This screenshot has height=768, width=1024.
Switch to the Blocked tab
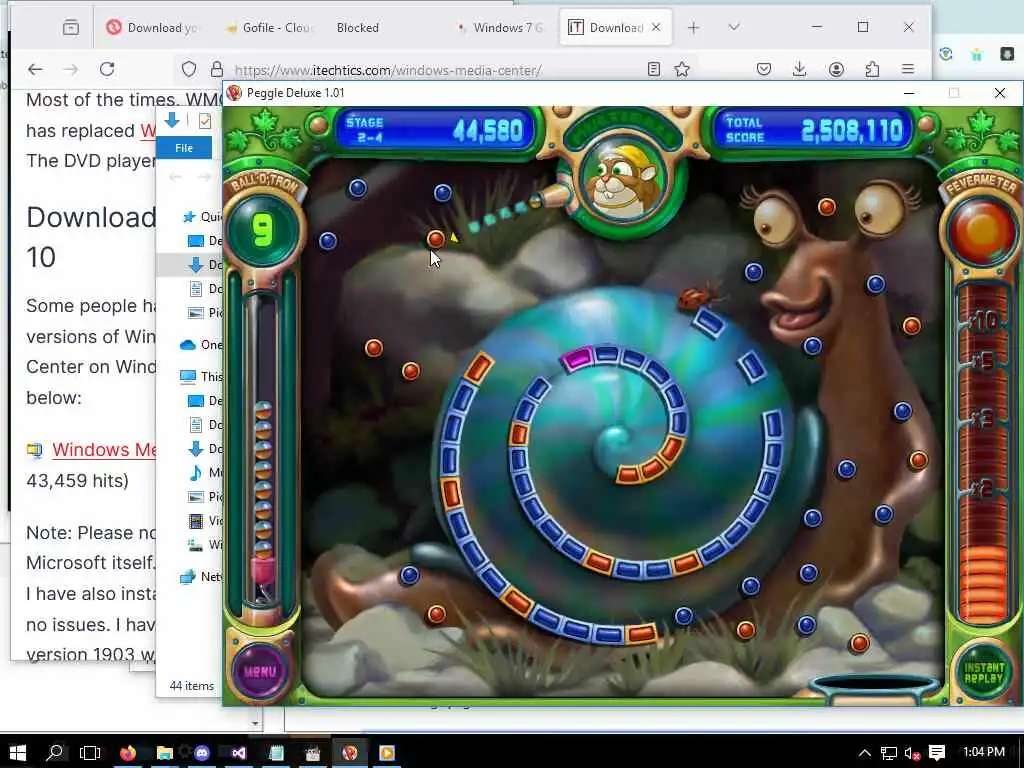pos(357,27)
